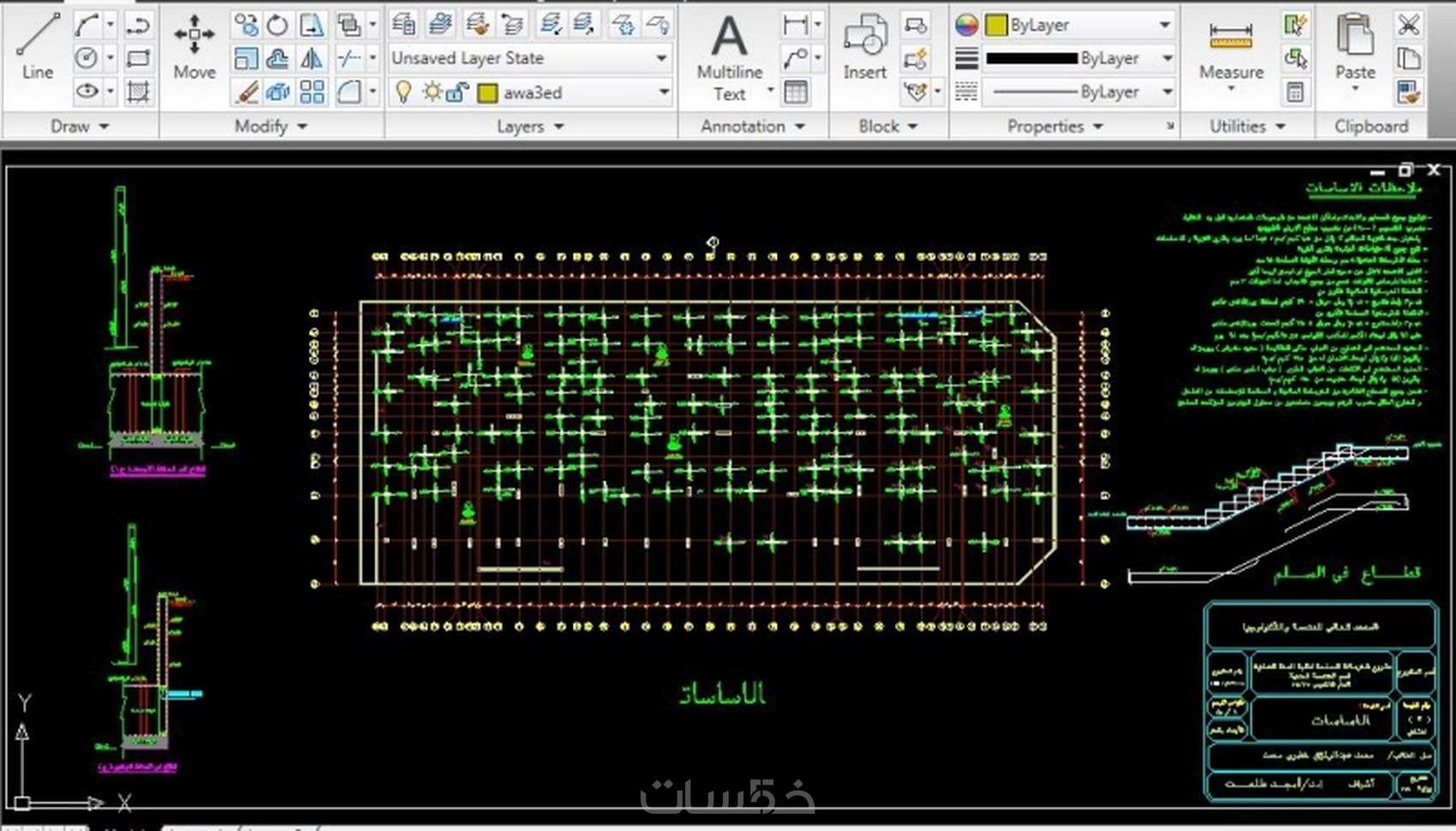The height and width of the screenshot is (831, 1456).
Task: Choose the Multileader tool
Action: (x=794, y=58)
